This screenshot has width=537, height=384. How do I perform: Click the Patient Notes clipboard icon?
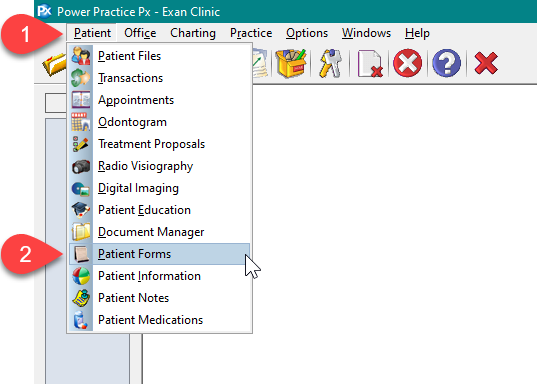pos(81,298)
